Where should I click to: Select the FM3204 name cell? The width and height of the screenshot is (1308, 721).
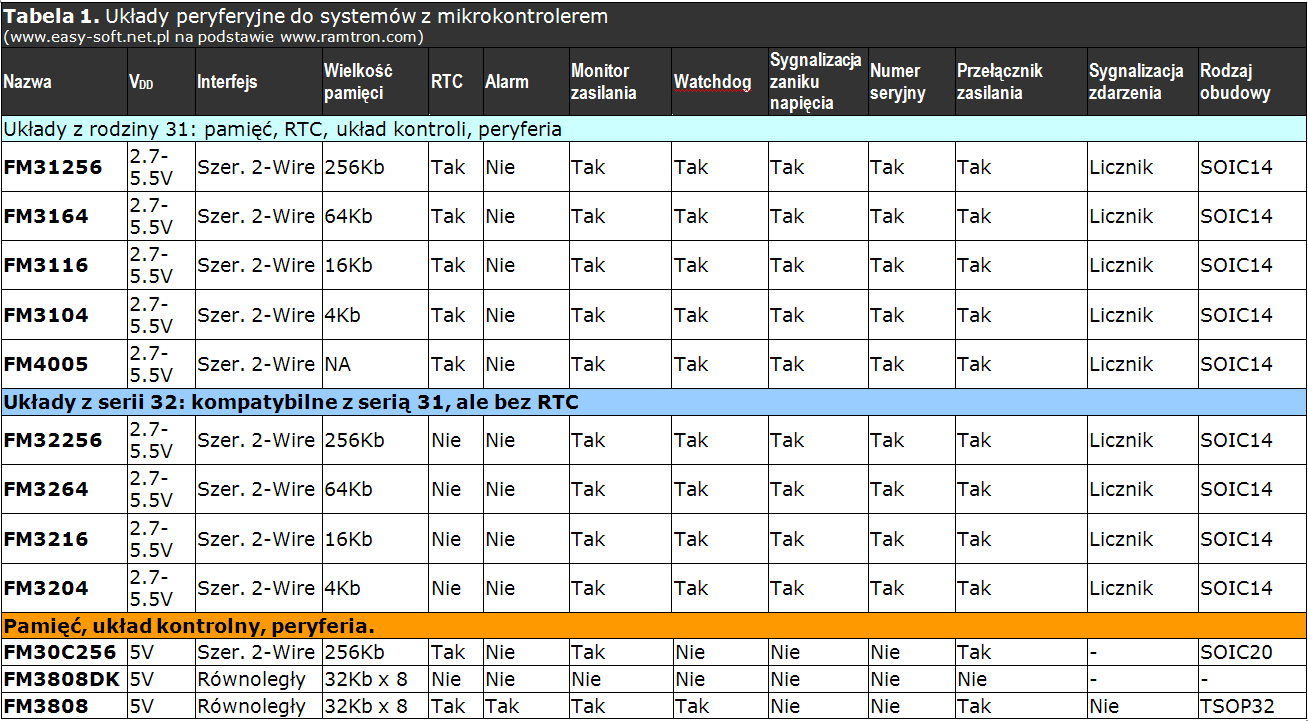[63, 588]
